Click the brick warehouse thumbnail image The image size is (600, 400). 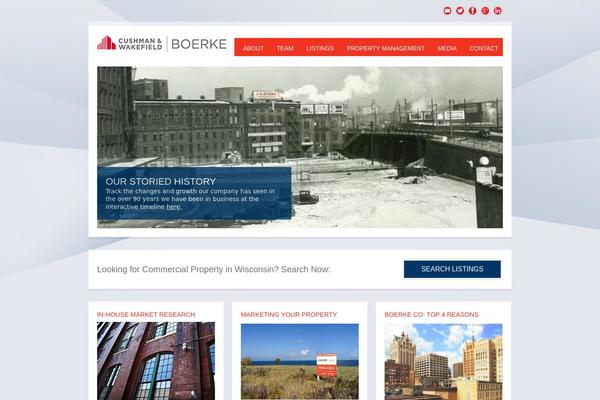156,361
